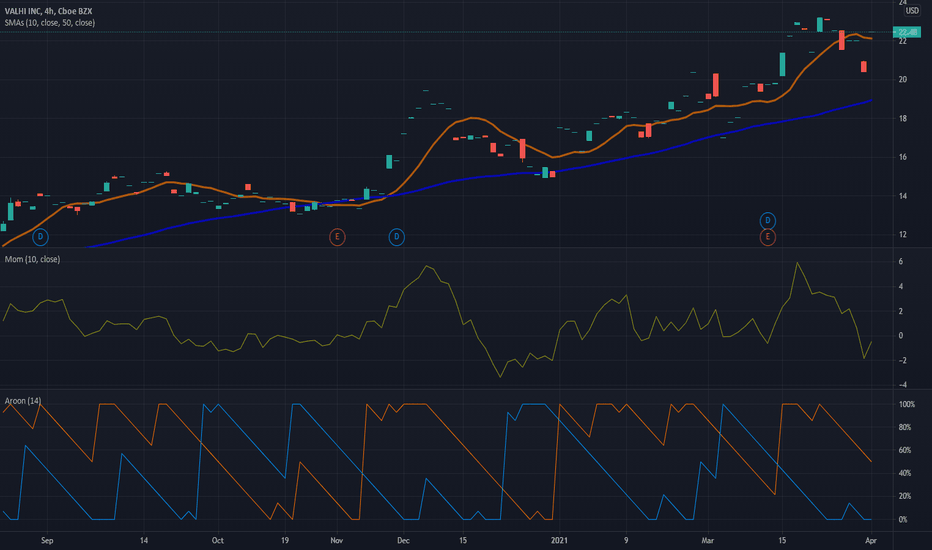Click the dividend D marker near Dec
Viewport: 932px width, 550px height.
(x=396, y=237)
